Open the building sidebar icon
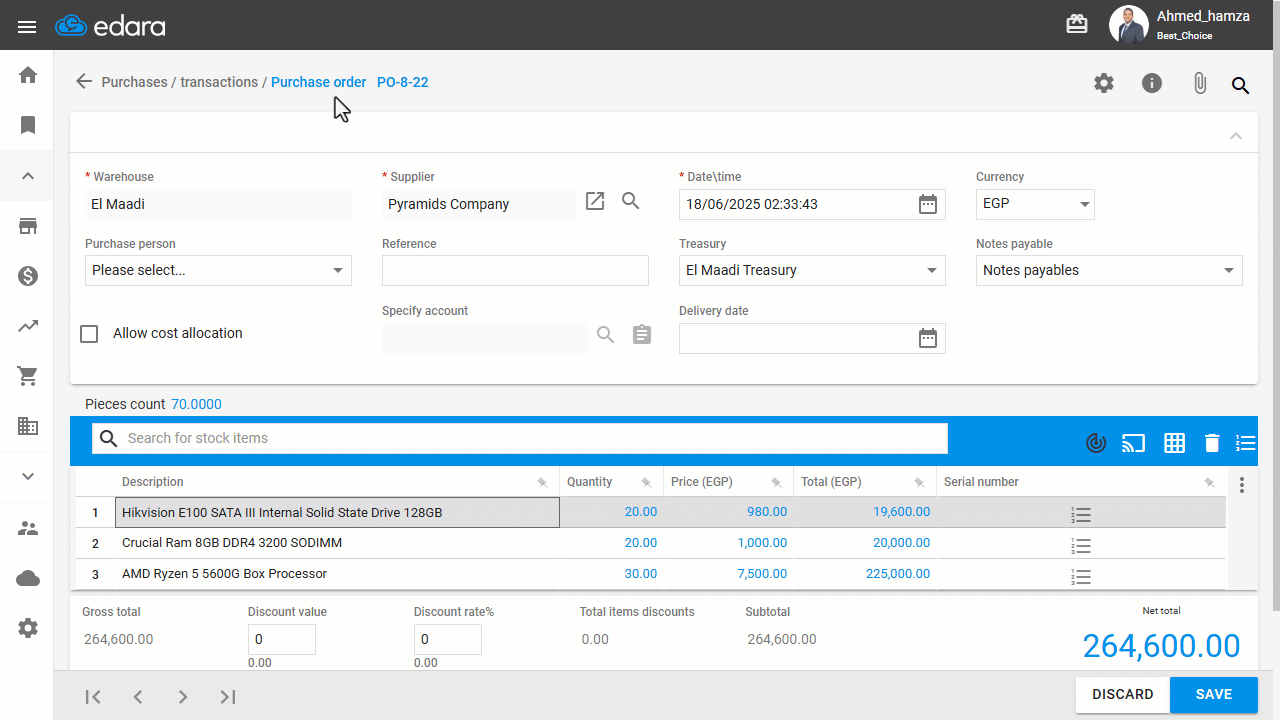The height and width of the screenshot is (720, 1280). 28,426
